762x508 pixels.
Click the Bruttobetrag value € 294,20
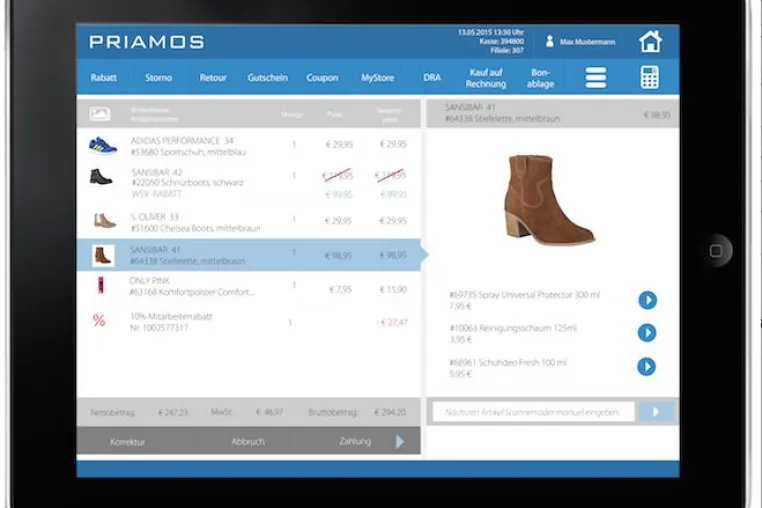[x=390, y=412]
